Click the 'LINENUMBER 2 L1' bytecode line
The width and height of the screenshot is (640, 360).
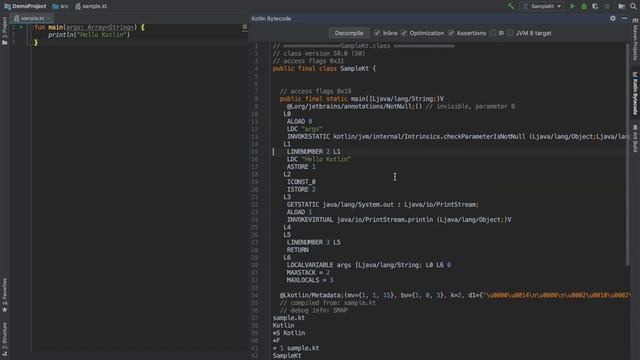tap(313, 151)
